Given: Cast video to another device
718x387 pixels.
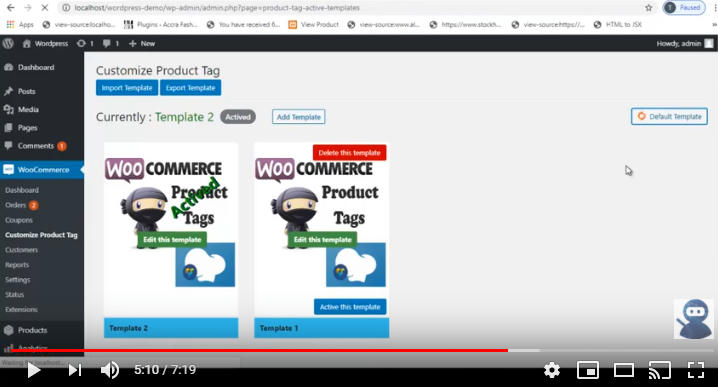Looking at the screenshot, I should click(x=660, y=370).
